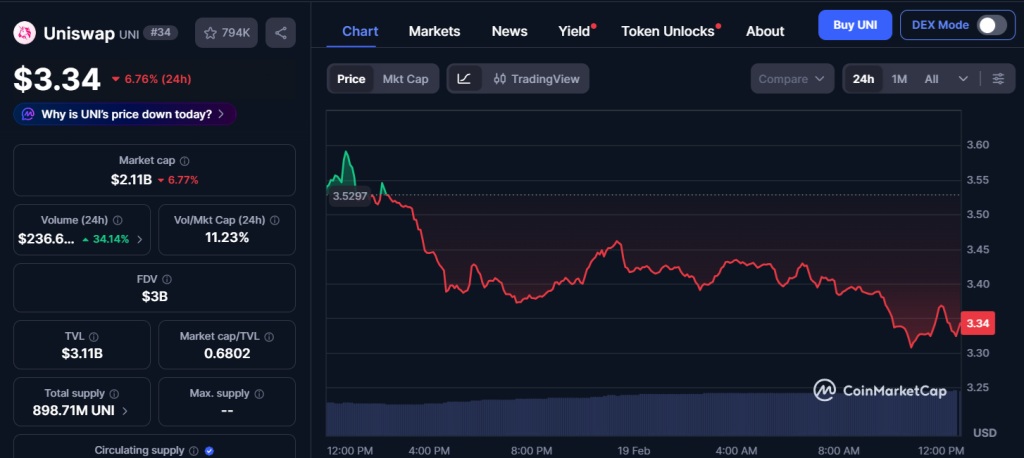Select the line chart icon view
Image resolution: width=1024 pixels, height=458 pixels.
pos(464,78)
